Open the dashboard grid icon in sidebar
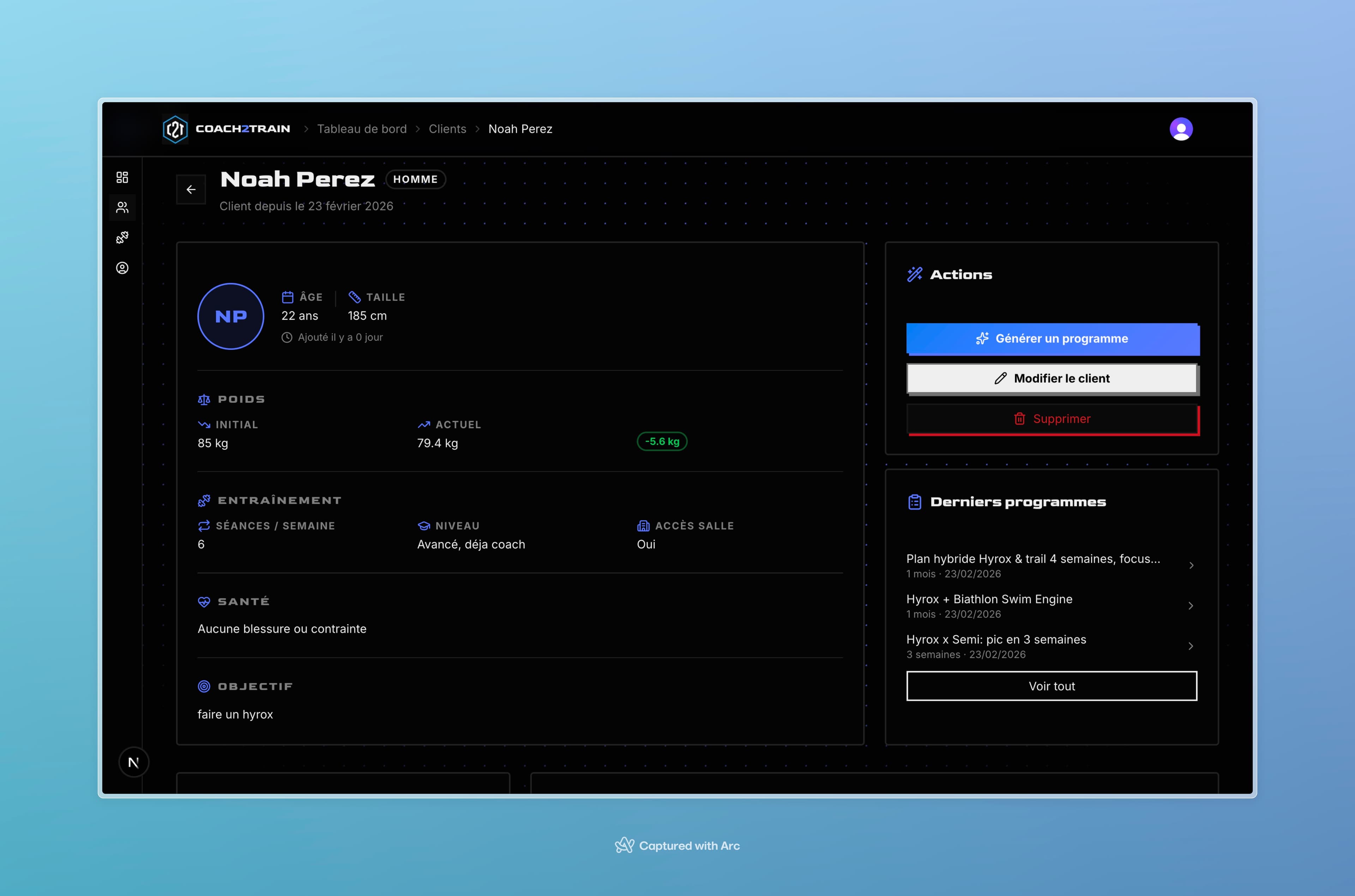 pos(122,177)
